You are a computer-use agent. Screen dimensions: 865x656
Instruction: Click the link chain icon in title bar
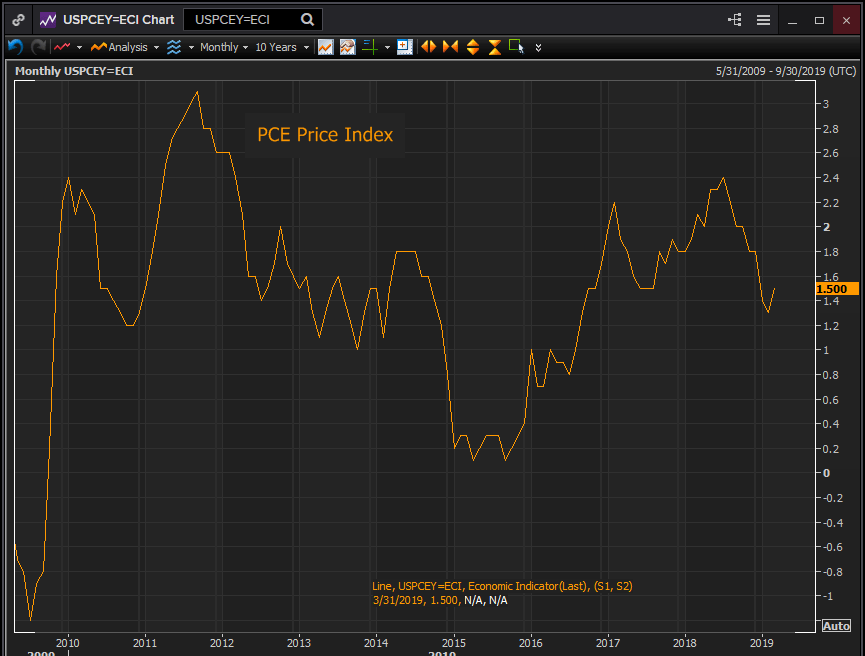click(18, 20)
